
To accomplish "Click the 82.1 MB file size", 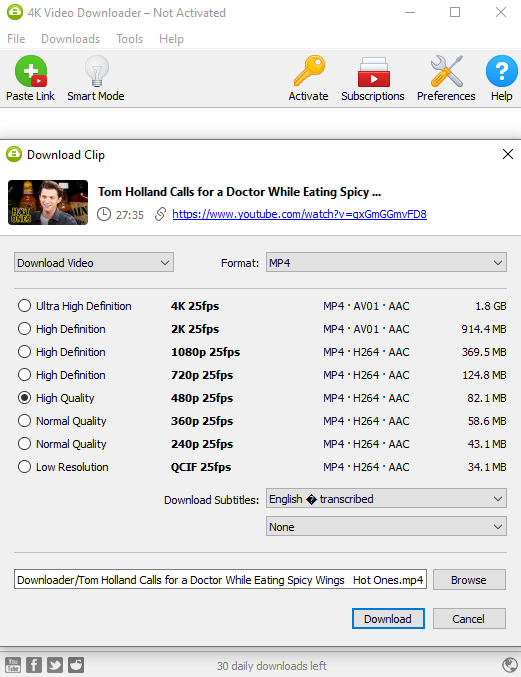I will pyautogui.click(x=486, y=398).
